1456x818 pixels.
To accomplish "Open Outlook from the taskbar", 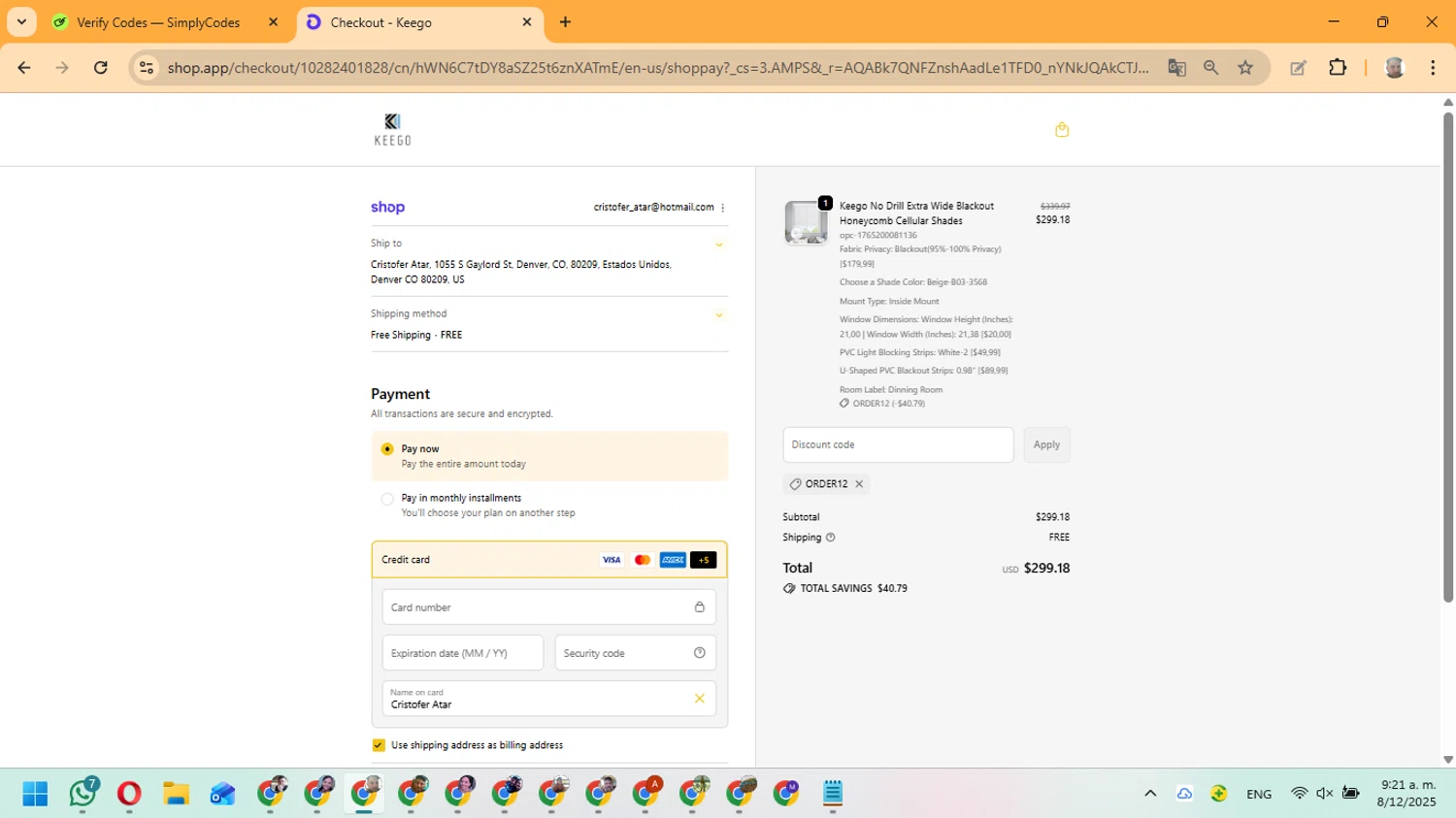I will 222,794.
